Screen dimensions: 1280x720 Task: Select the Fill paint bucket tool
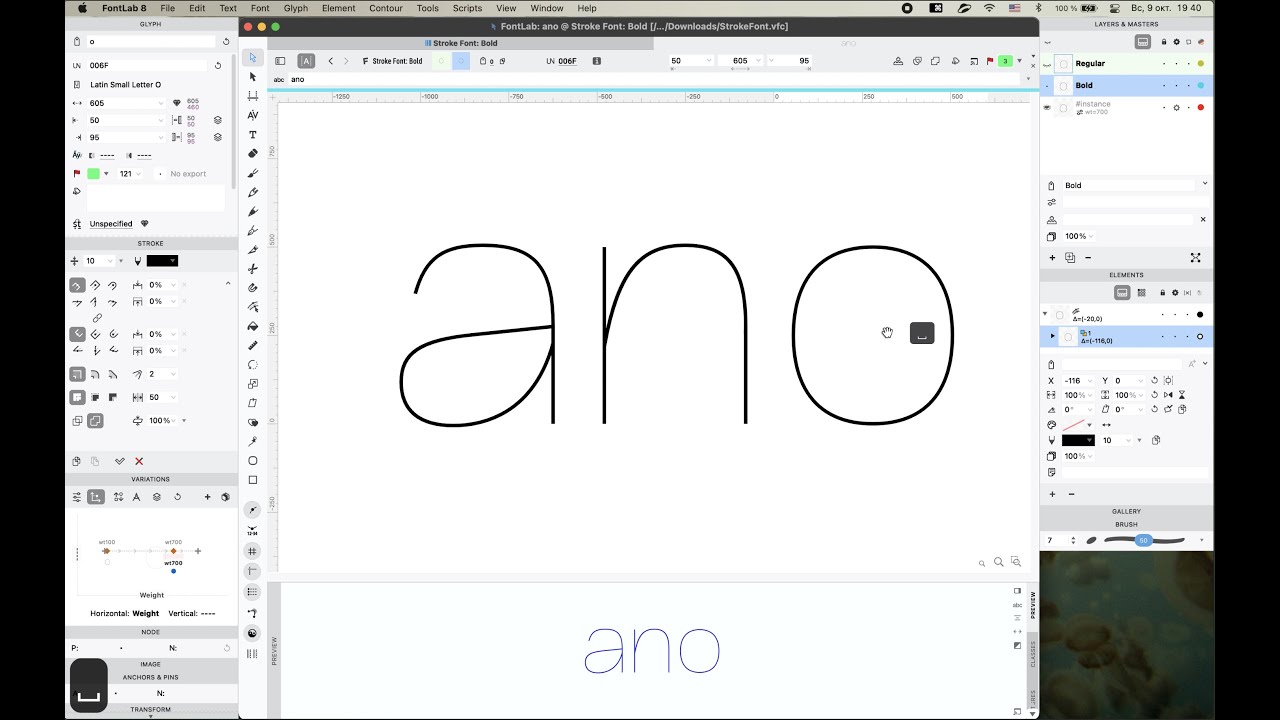click(x=253, y=326)
